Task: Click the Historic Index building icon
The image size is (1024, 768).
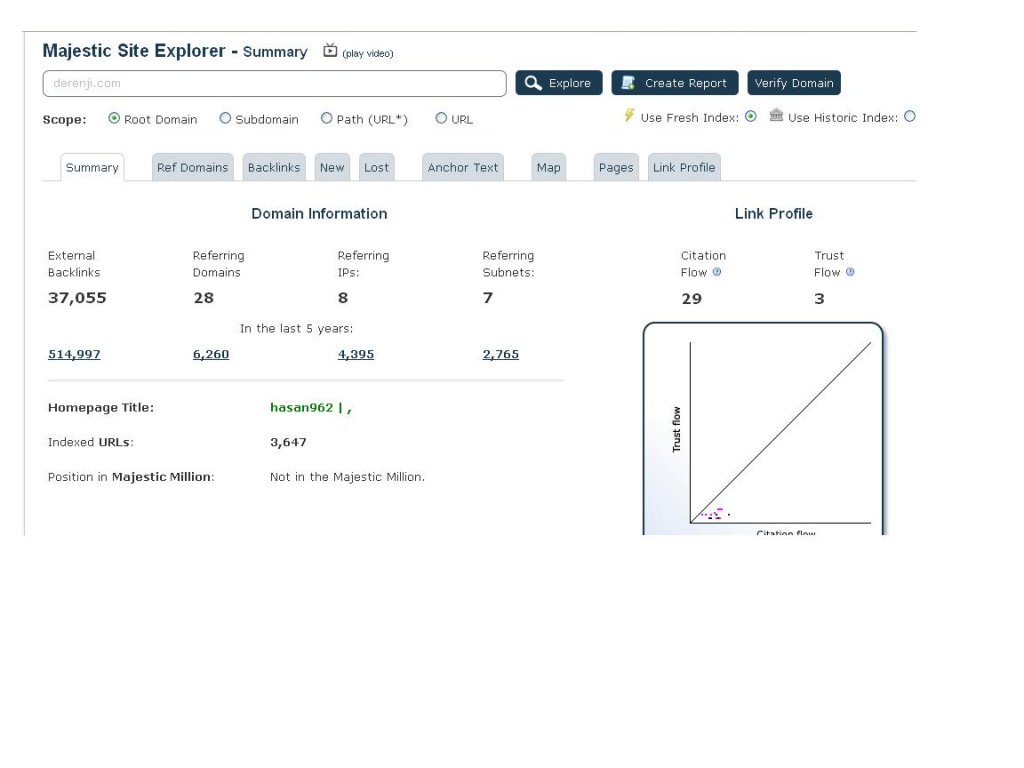Action: coord(776,116)
